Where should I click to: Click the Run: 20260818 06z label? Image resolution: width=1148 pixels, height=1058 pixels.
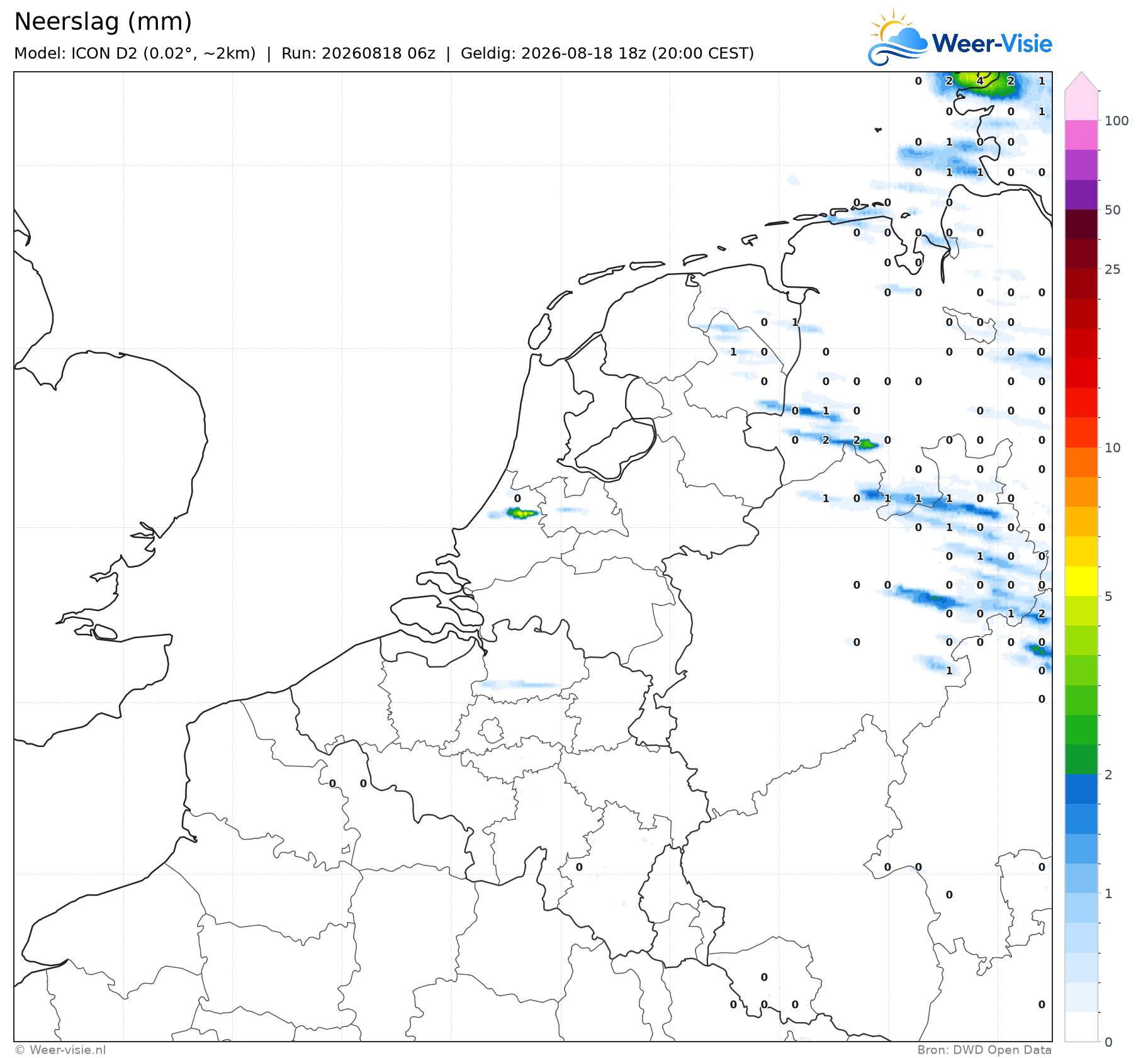coord(358,53)
